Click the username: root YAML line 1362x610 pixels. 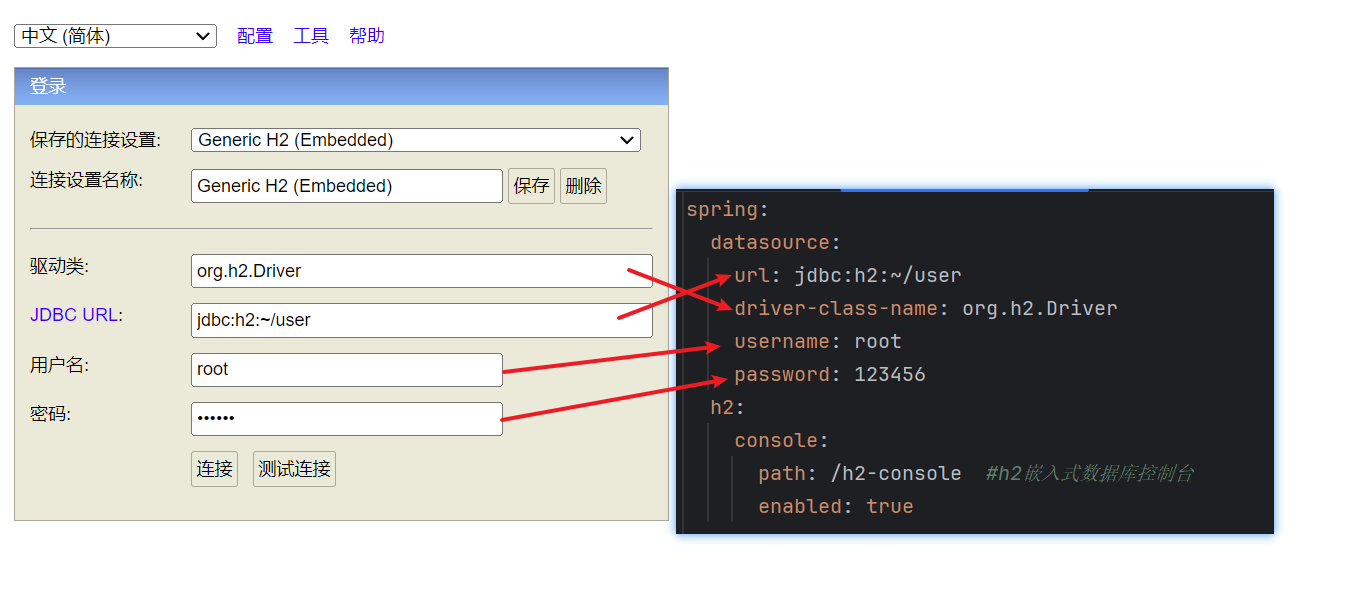pyautogui.click(x=817, y=341)
